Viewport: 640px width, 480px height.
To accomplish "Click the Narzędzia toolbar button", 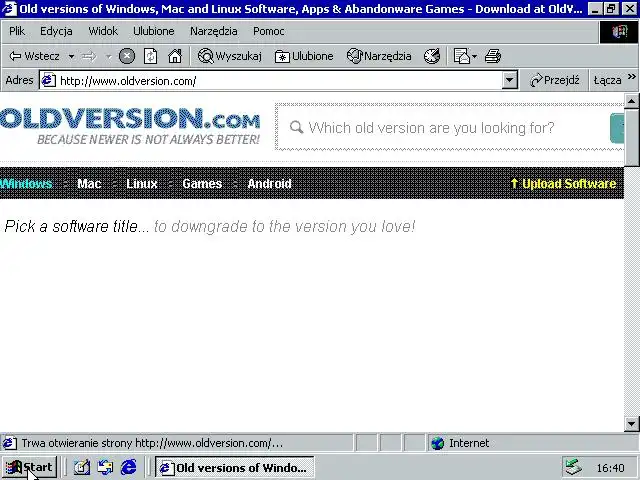I will (x=379, y=56).
